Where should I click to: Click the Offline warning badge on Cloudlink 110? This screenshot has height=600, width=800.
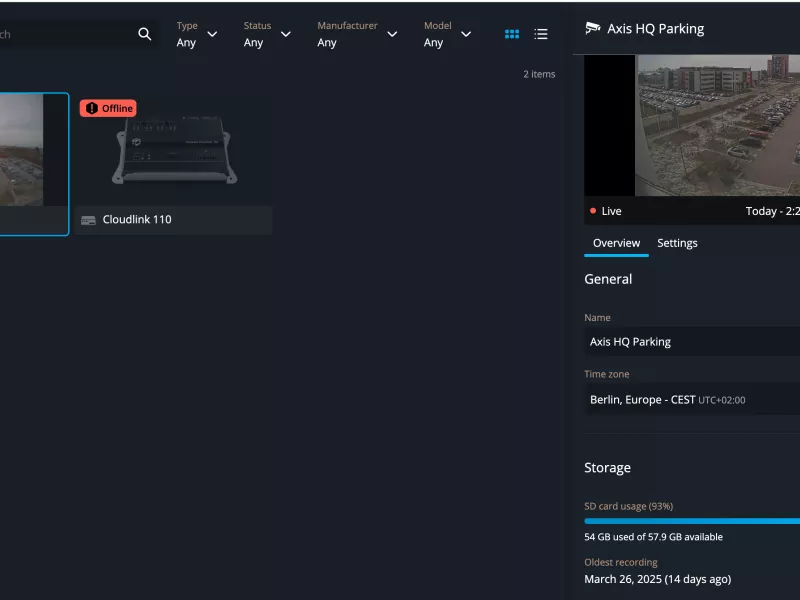[x=108, y=108]
